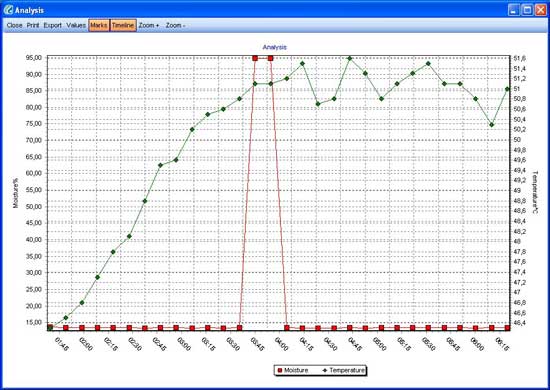Click the red Moisture legend square

coord(280,370)
